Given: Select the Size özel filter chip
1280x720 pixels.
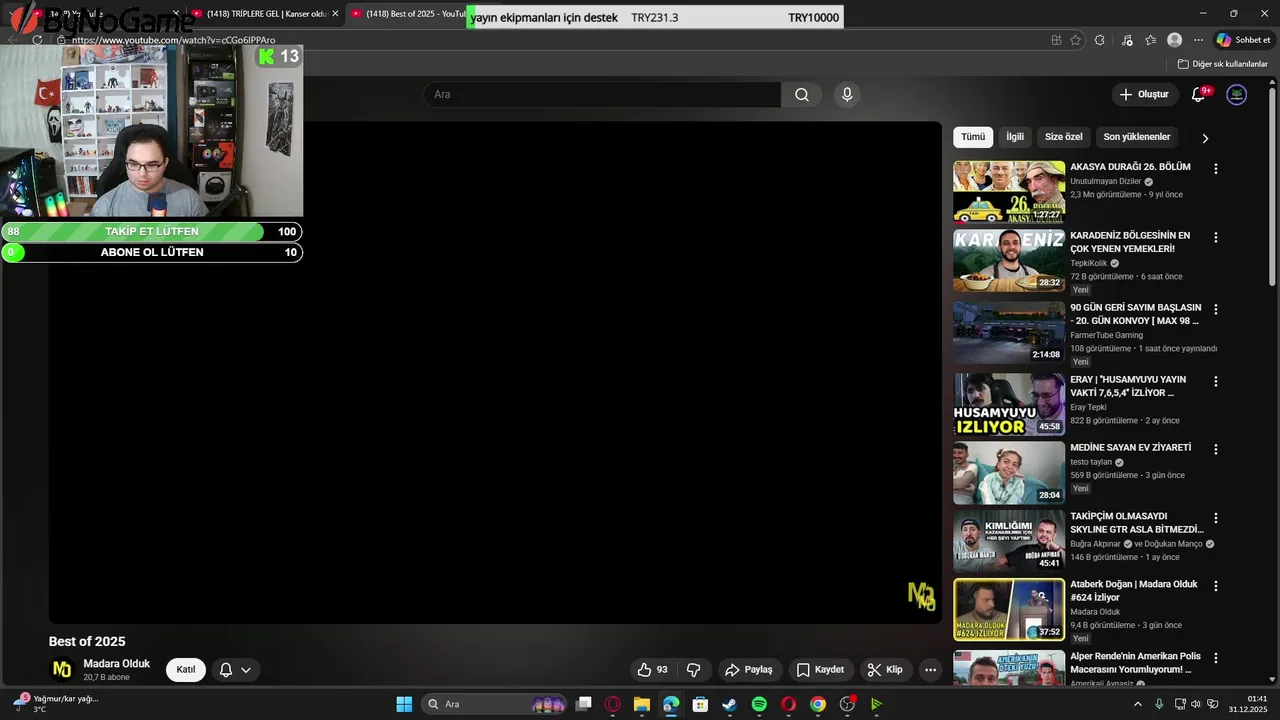Looking at the screenshot, I should (1064, 137).
